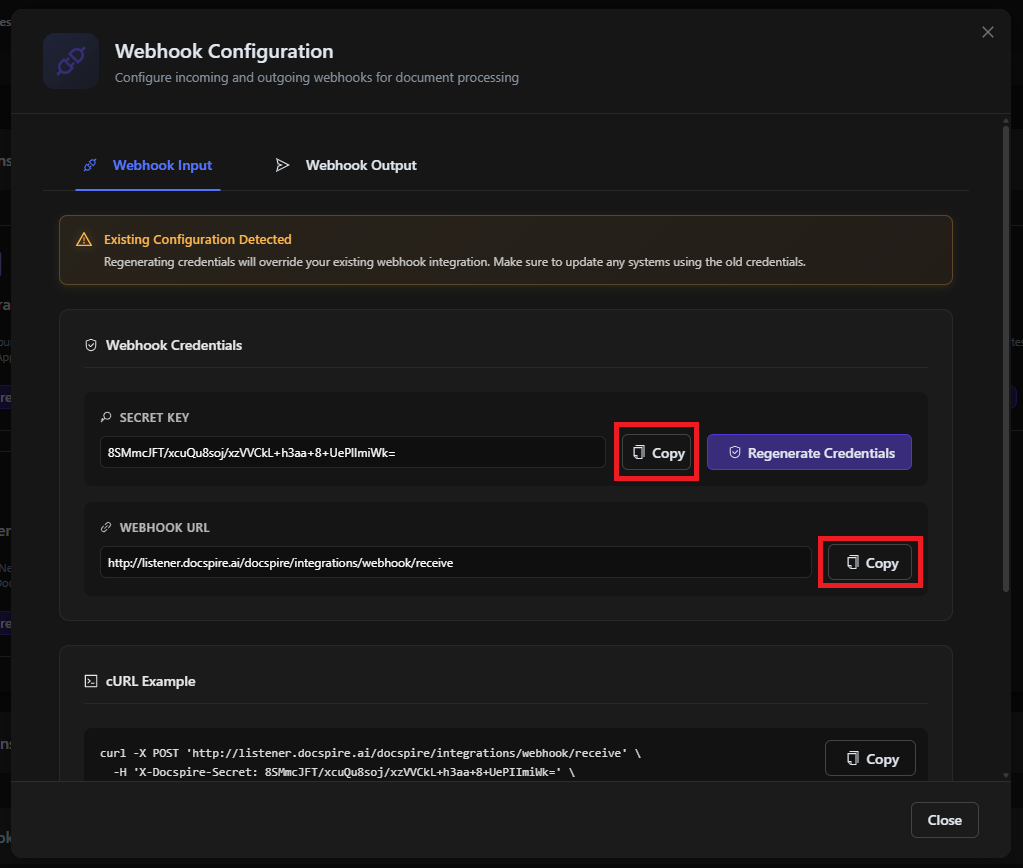This screenshot has height=868, width=1023.
Task: Click inside the secret key text field
Action: (352, 453)
